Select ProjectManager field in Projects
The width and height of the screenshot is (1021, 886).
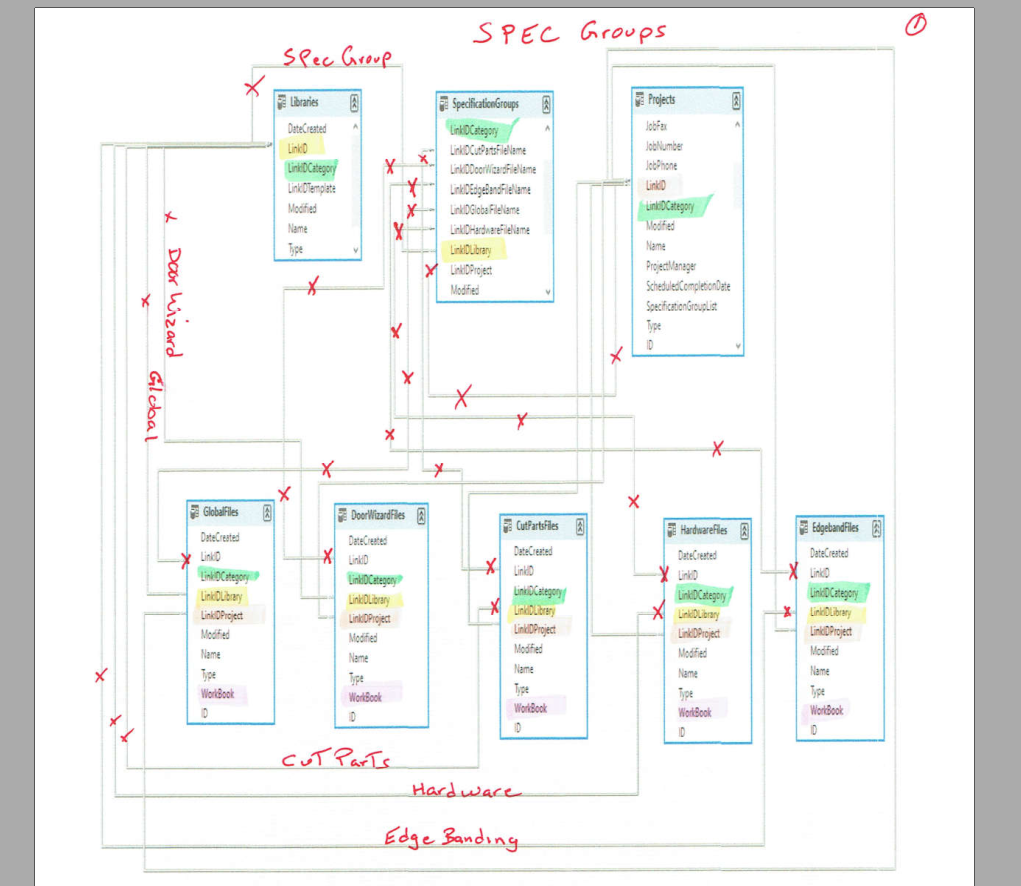click(x=671, y=266)
